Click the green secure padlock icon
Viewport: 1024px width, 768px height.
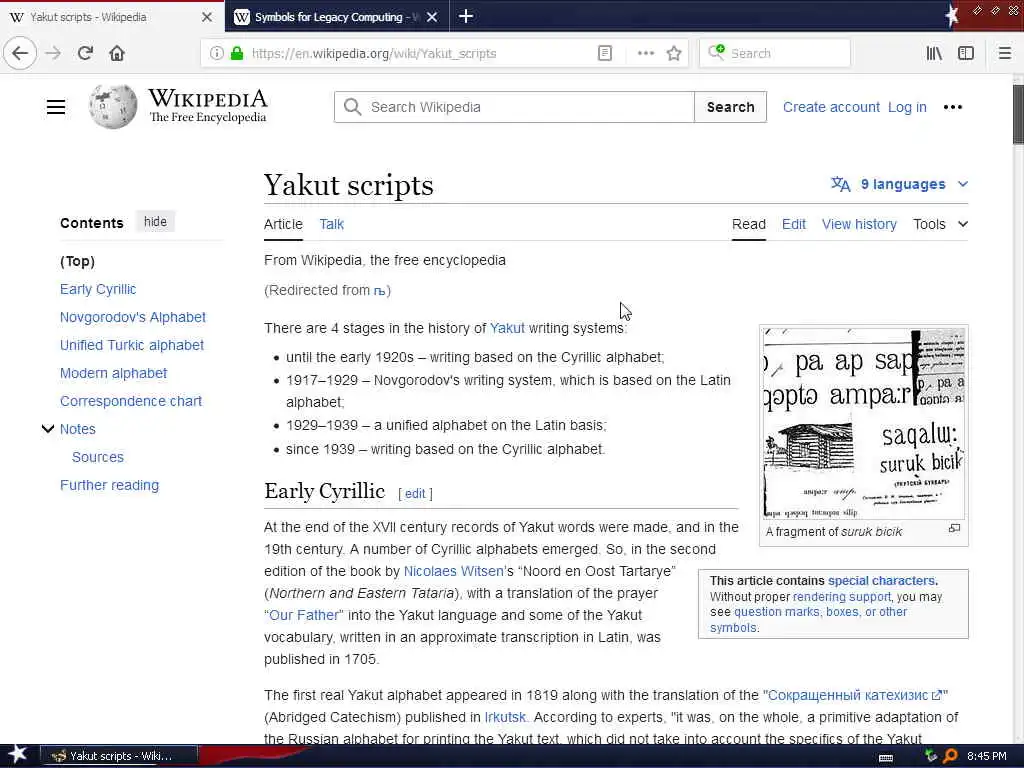[x=237, y=54]
